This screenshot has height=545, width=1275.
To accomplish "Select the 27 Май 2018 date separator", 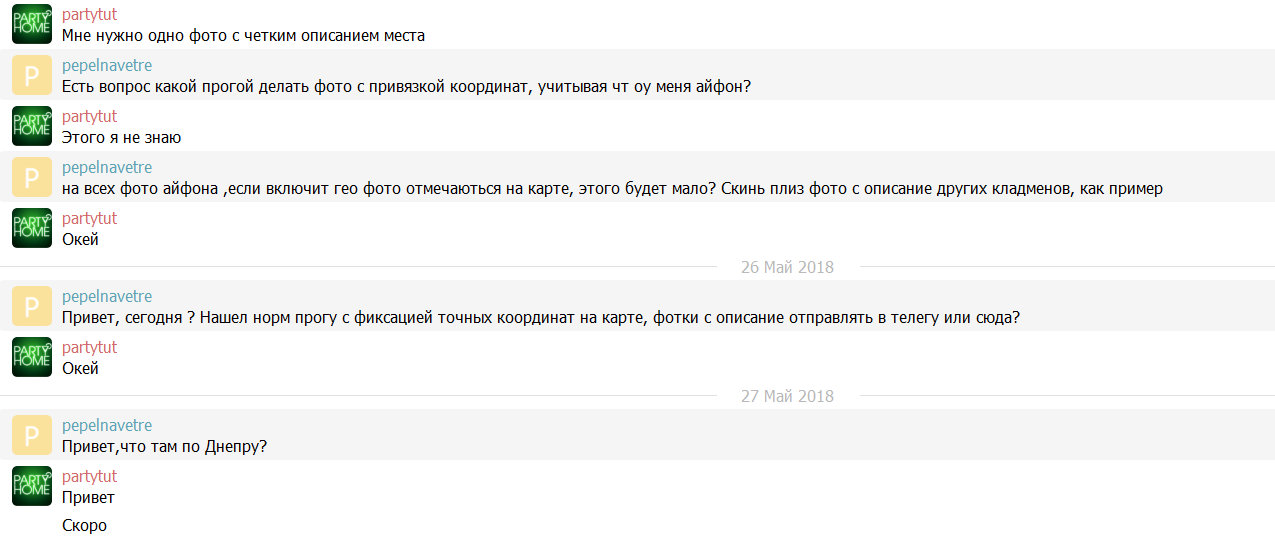I will click(787, 396).
